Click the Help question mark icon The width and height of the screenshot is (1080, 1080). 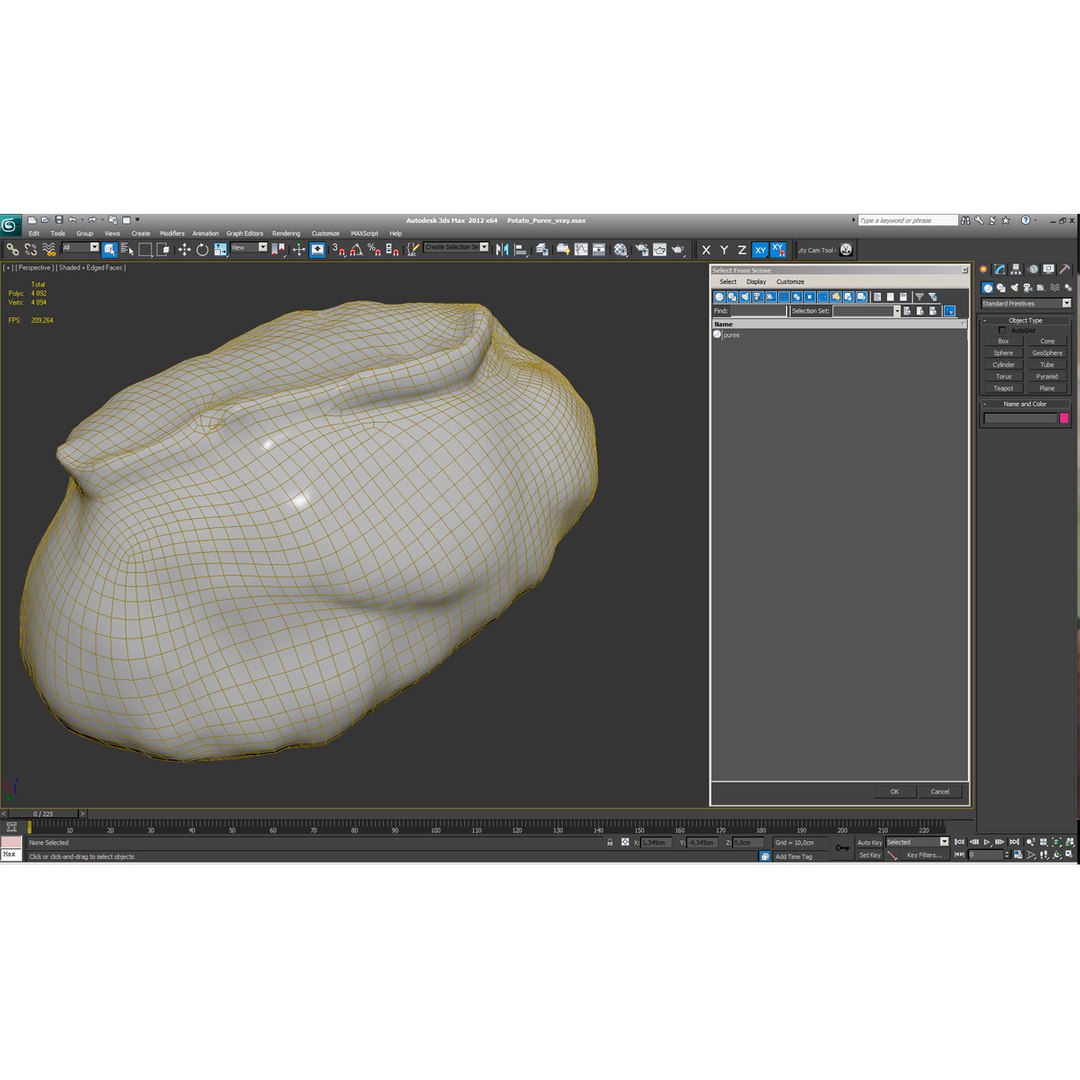point(1025,220)
